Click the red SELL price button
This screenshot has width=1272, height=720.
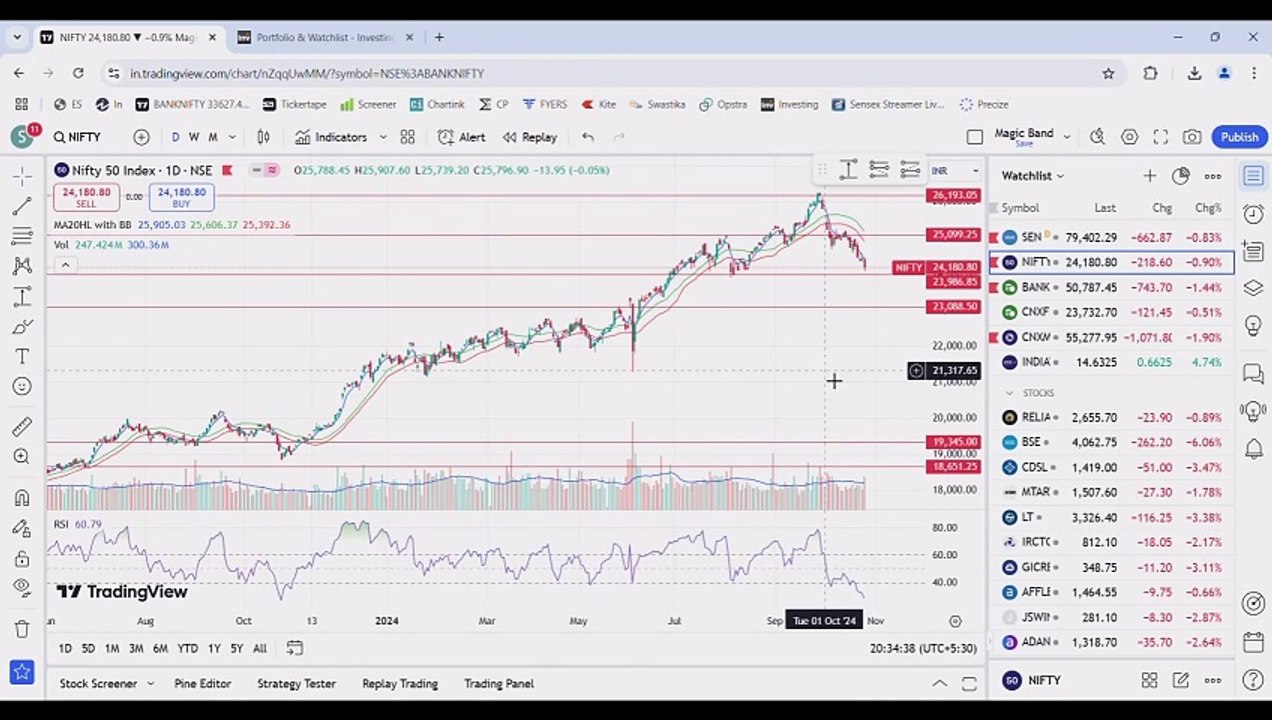[86, 197]
